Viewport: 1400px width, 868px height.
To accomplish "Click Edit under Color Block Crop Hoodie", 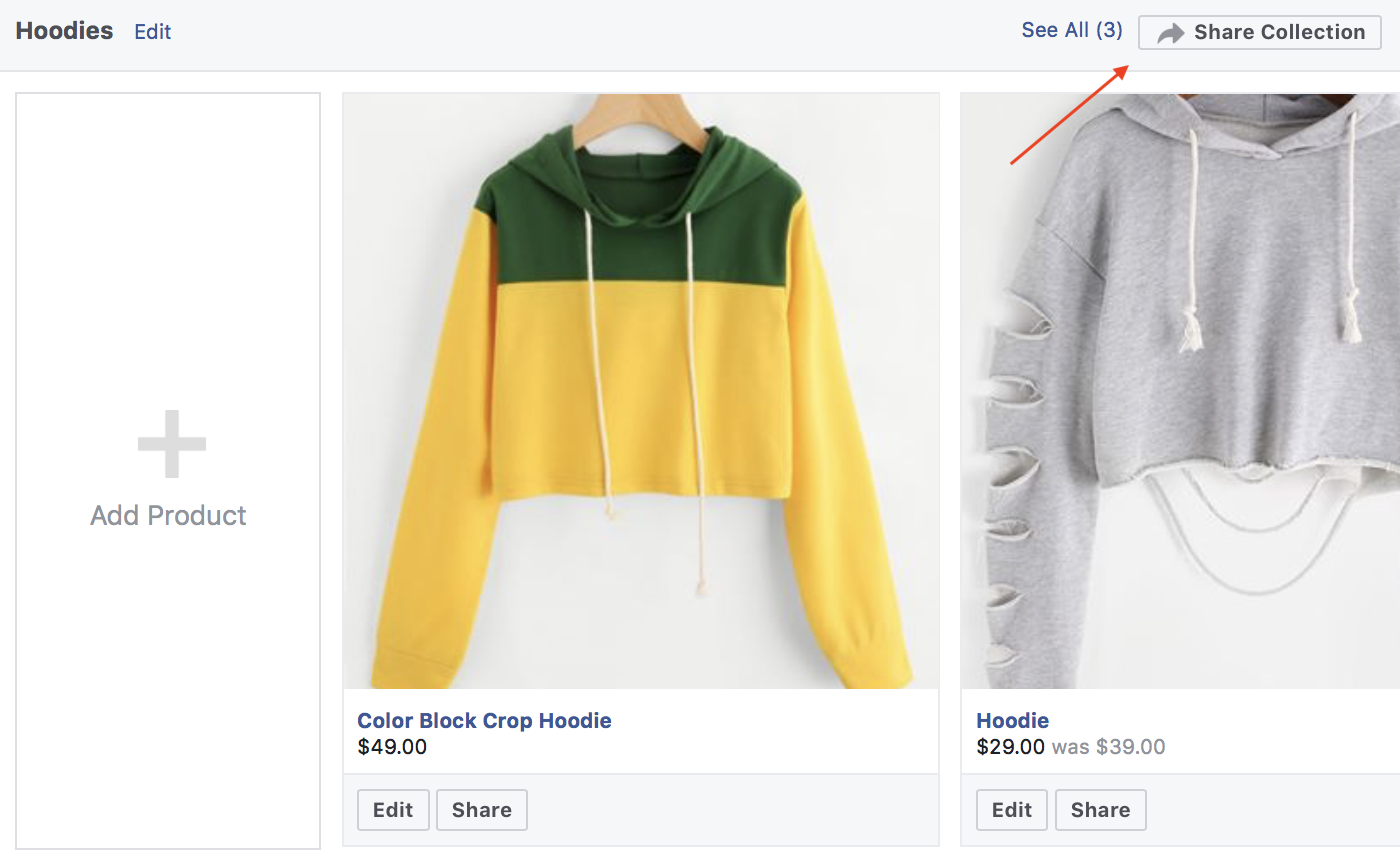I will pyautogui.click(x=393, y=810).
